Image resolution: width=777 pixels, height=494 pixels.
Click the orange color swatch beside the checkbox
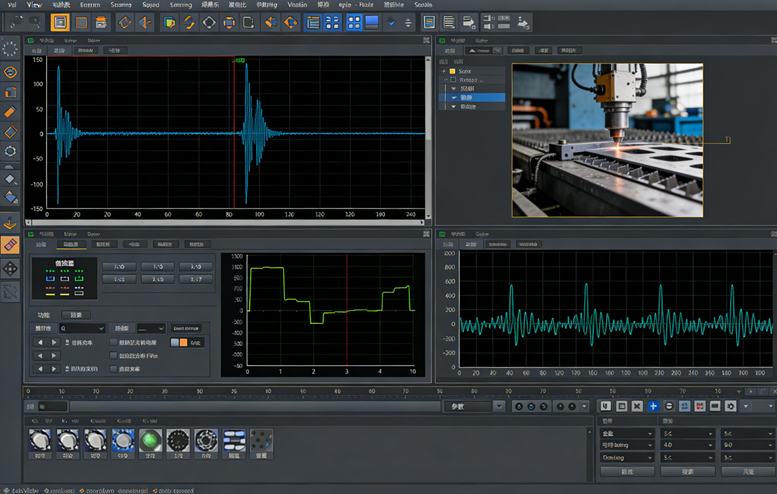pyautogui.click(x=182, y=342)
